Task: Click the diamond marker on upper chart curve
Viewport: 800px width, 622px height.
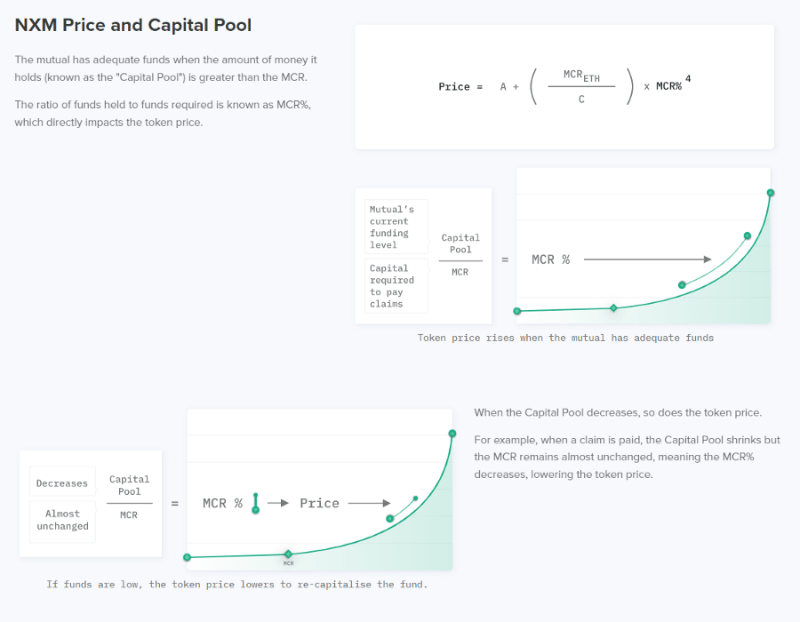Action: click(614, 308)
